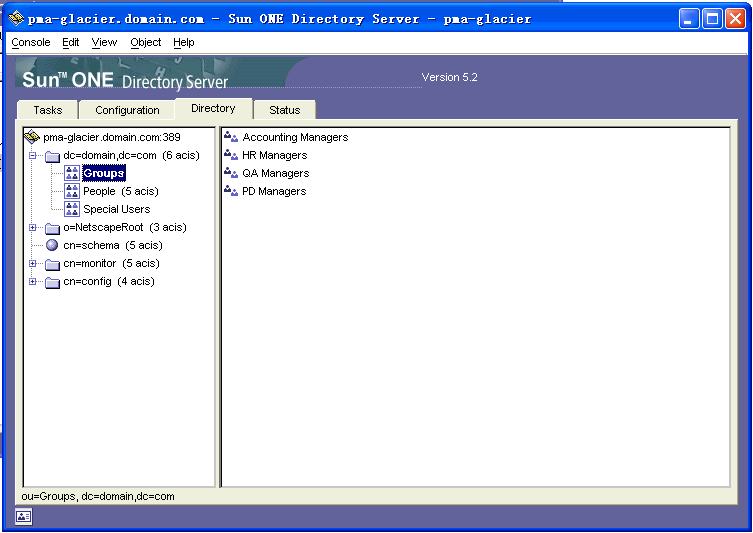
Task: Select the QA Managers group label
Action: pos(276,173)
